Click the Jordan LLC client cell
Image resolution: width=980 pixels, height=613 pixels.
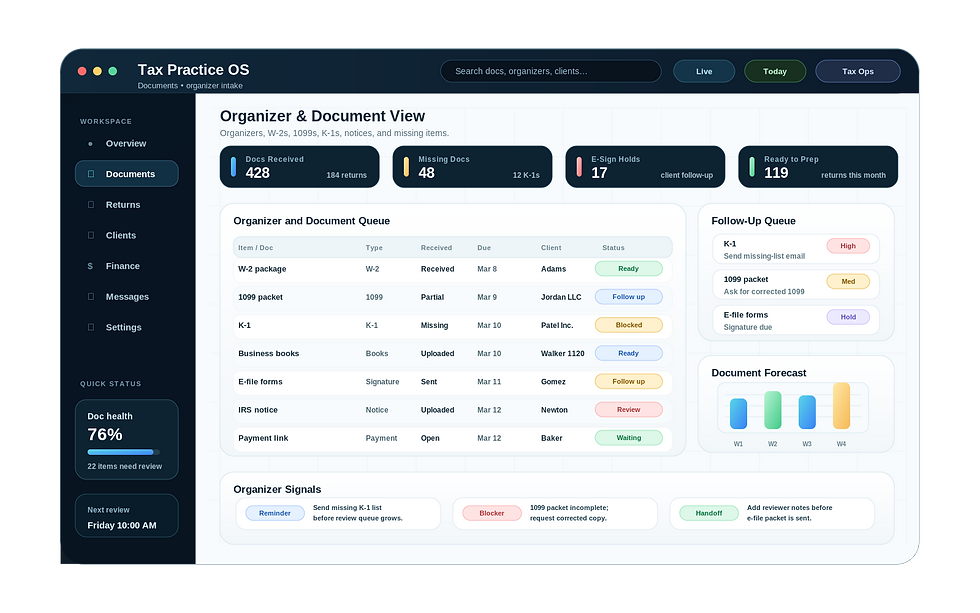561,297
